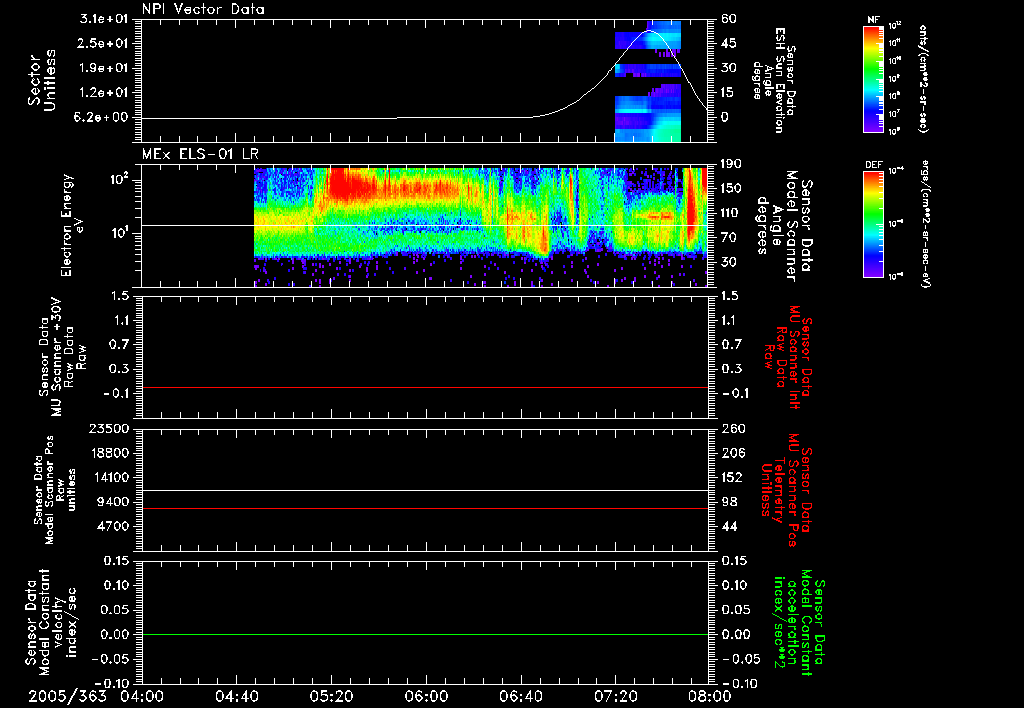Viewport: 1024px width, 708px height.
Task: Click the 10¹ electron energy tick
Action: pos(118,233)
